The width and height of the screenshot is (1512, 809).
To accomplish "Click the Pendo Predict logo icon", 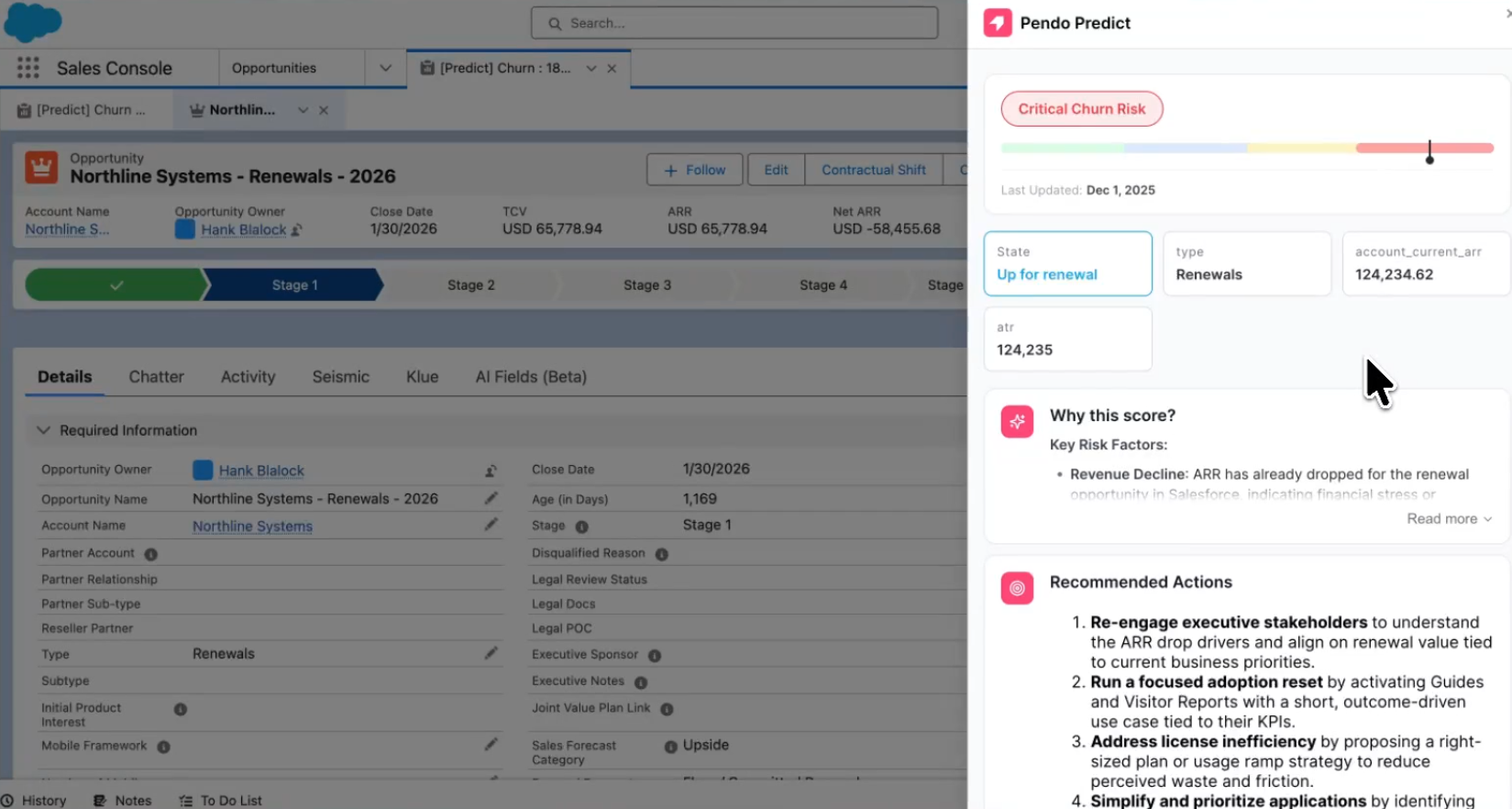I will (998, 23).
